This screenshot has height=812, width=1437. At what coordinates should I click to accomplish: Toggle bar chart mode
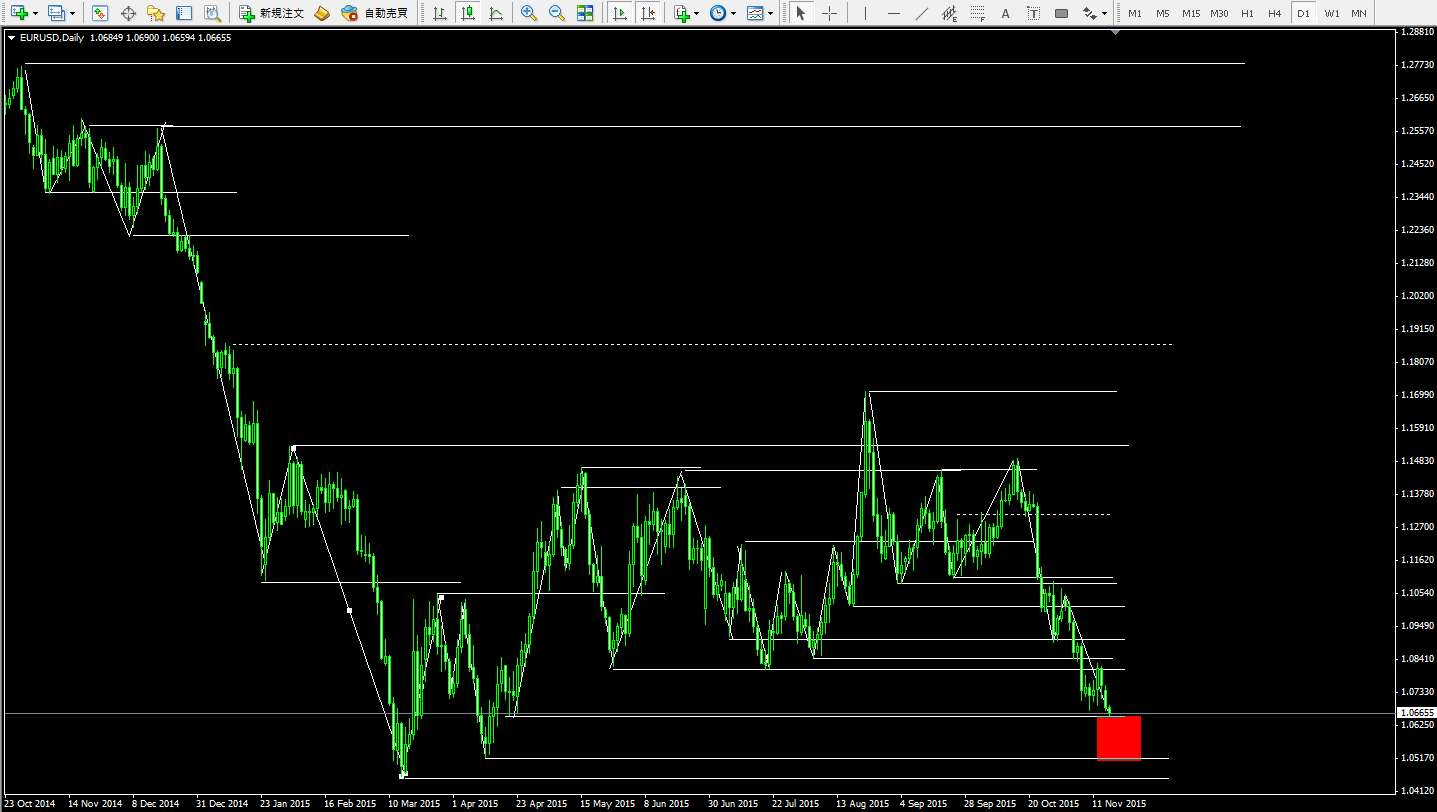[439, 14]
